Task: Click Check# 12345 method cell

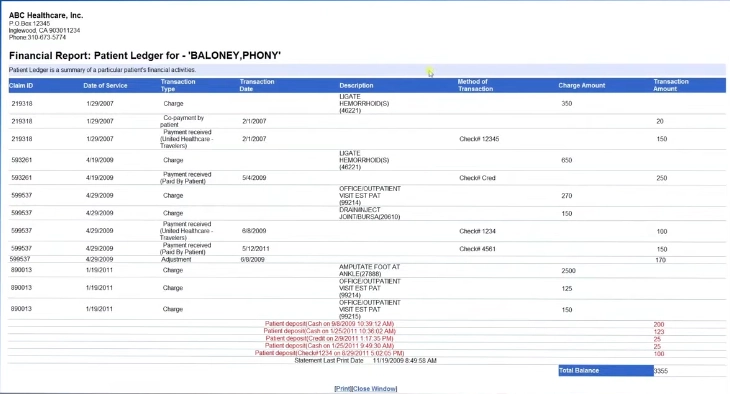Action: tap(479, 139)
